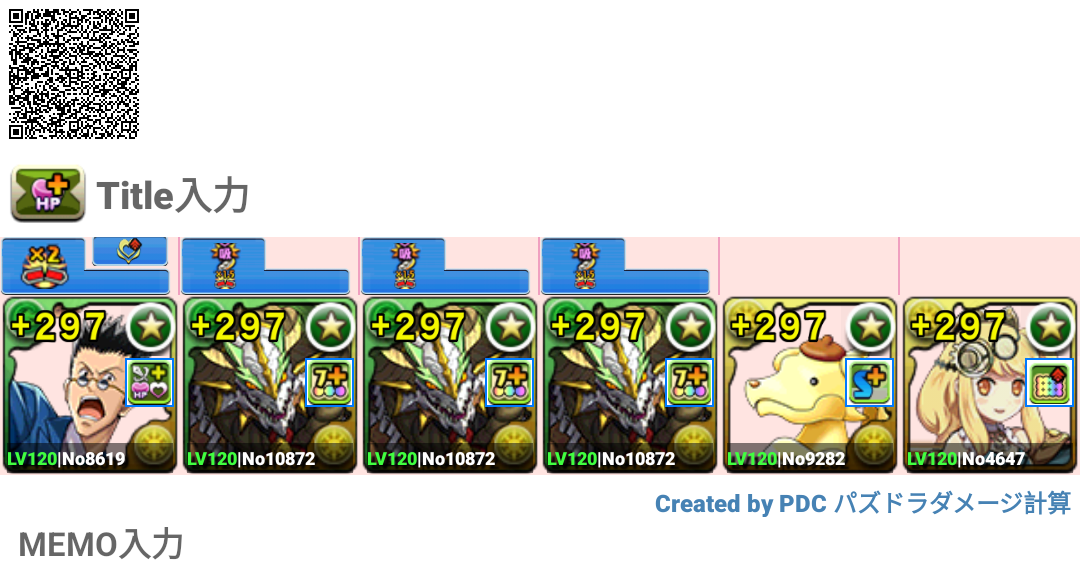Open the Created by PDC link

862,504
